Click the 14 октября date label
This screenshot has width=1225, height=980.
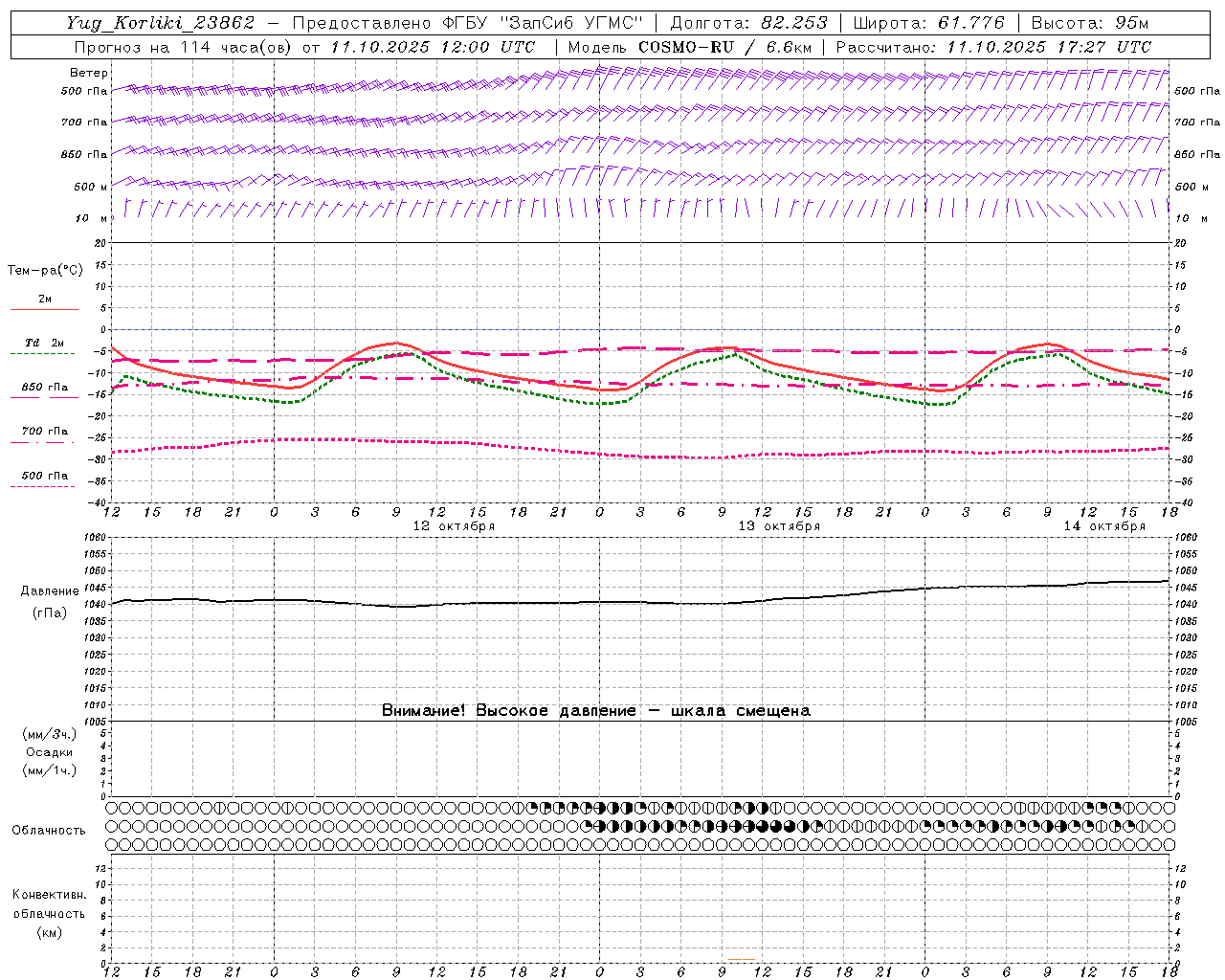[1104, 526]
